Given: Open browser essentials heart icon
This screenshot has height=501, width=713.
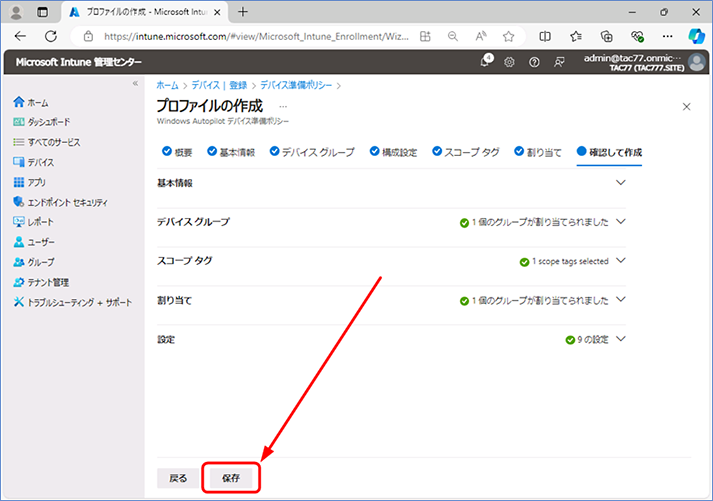Looking at the screenshot, I should tap(638, 36).
